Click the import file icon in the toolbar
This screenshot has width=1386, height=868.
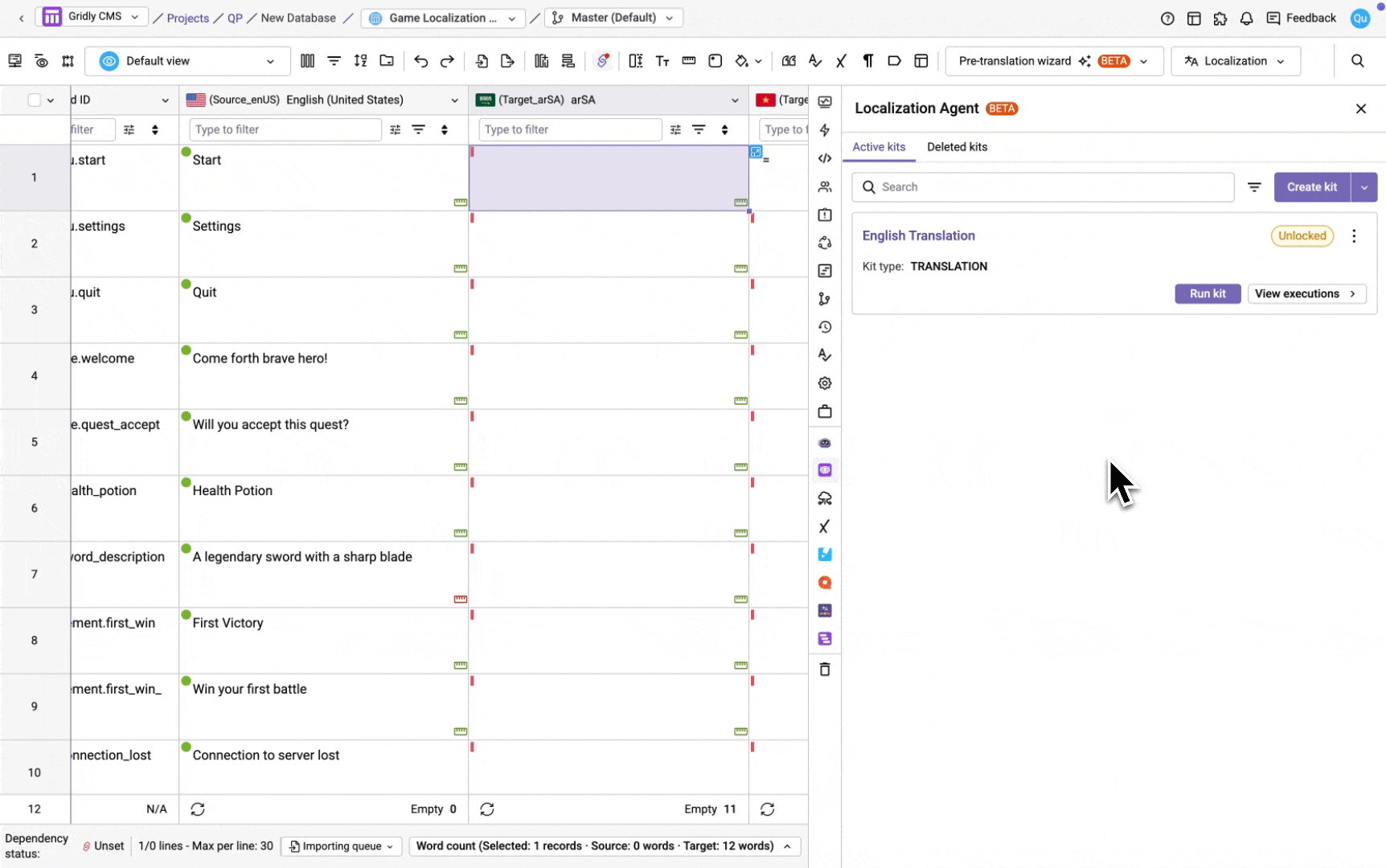point(482,61)
